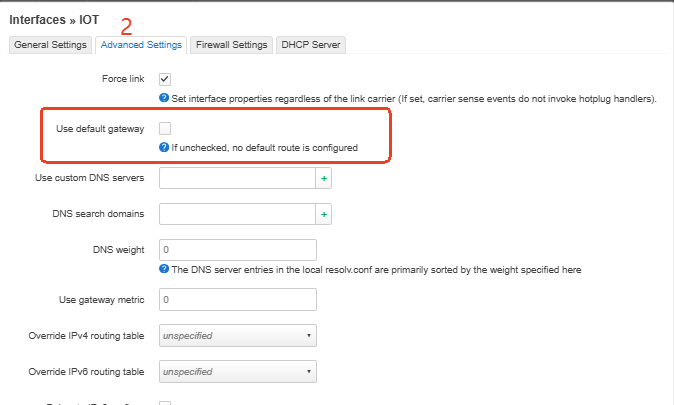The width and height of the screenshot is (674, 405).
Task: Enable the Use default gateway checkbox
Action: [x=165, y=128]
